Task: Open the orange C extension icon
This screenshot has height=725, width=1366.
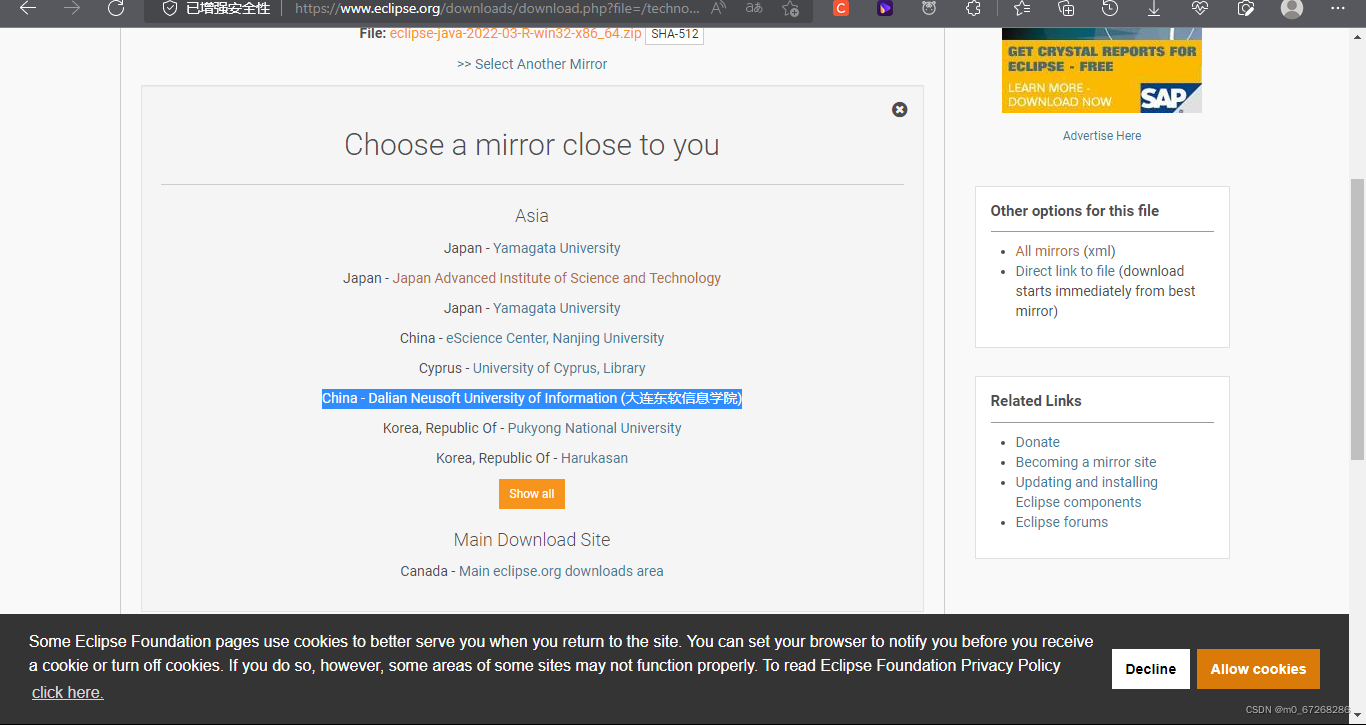Action: click(841, 8)
